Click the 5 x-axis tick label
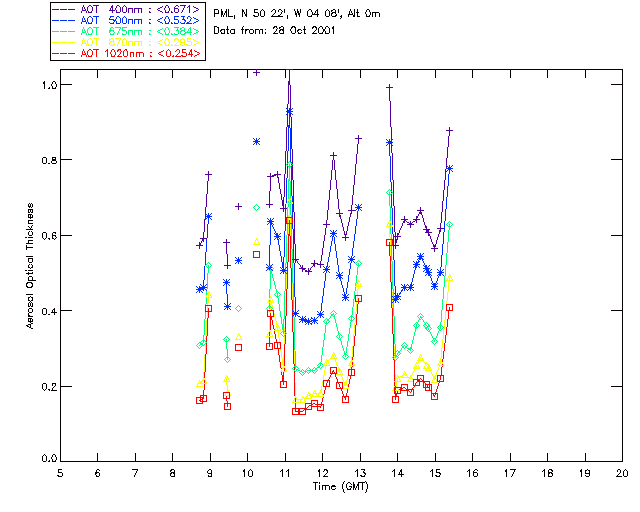Image resolution: width=640 pixels, height=512 pixels. [x=60, y=473]
